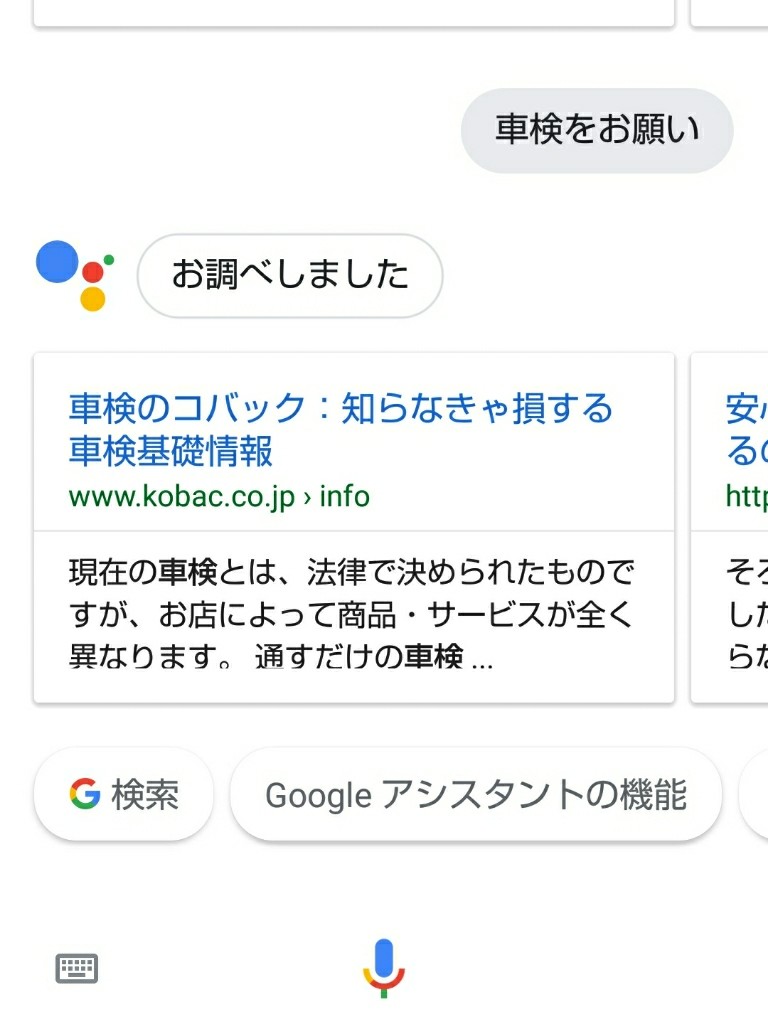
Task: Tap the Google Assistant colored dots logo
Action: [74, 275]
